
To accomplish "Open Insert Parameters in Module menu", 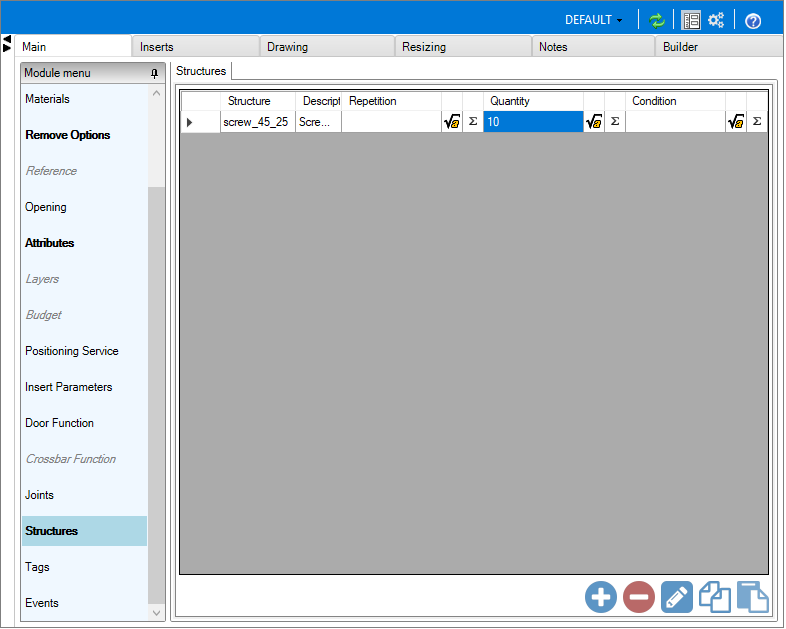I will click(x=84, y=387).
